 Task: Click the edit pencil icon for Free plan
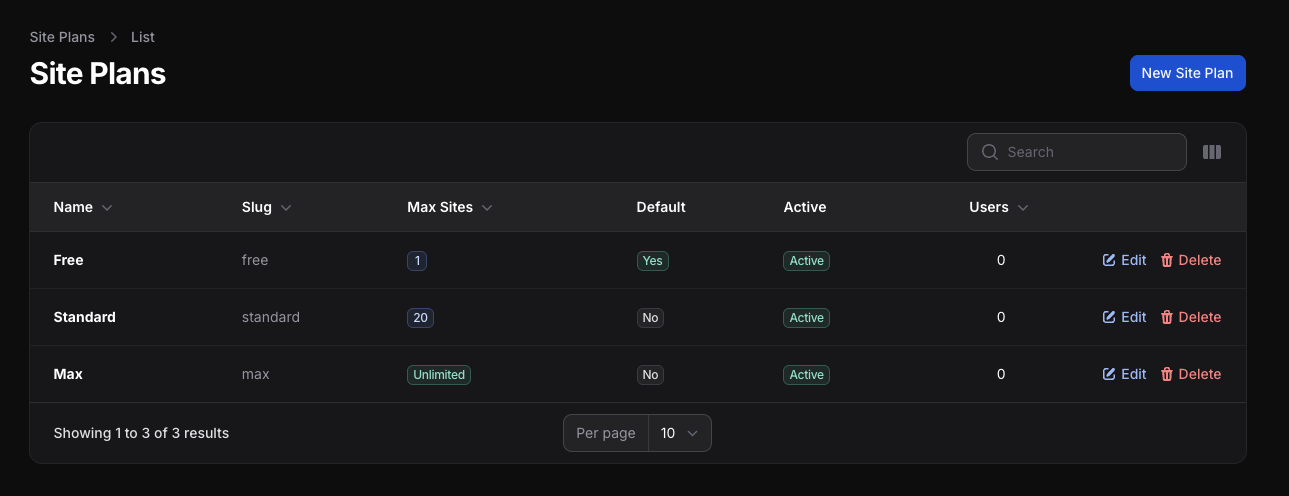[x=1108, y=260]
